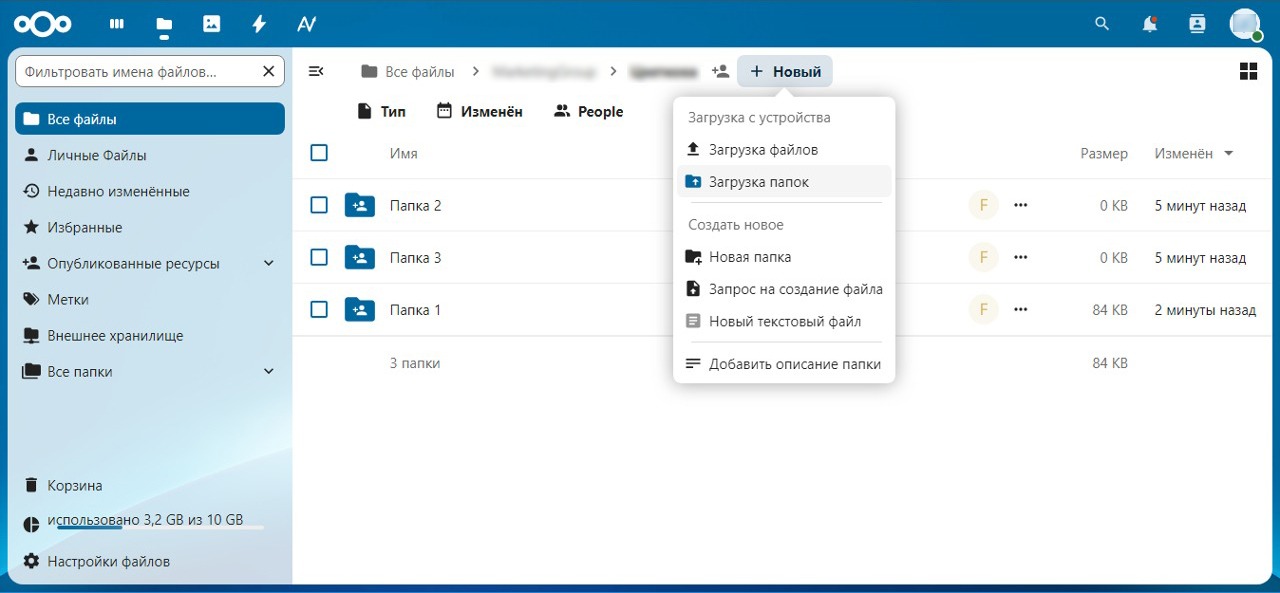The height and width of the screenshot is (593, 1280).
Task: Choose Загрузка файлов from menu
Action: (x=784, y=149)
